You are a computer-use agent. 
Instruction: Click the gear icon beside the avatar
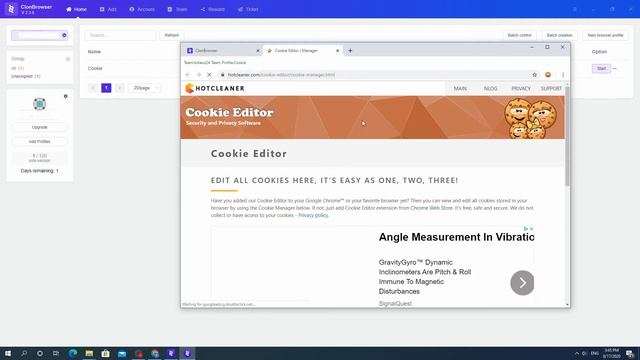click(65, 96)
